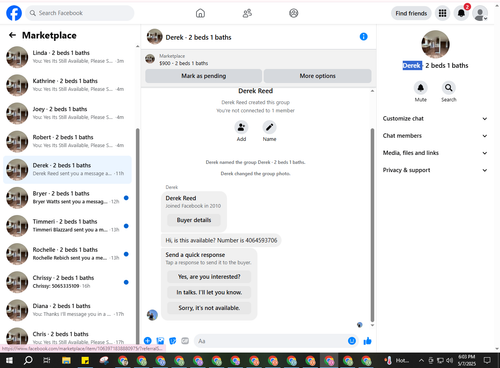Open Robert - 2 beds 1 baths chat
500x368 pixels.
(67, 141)
